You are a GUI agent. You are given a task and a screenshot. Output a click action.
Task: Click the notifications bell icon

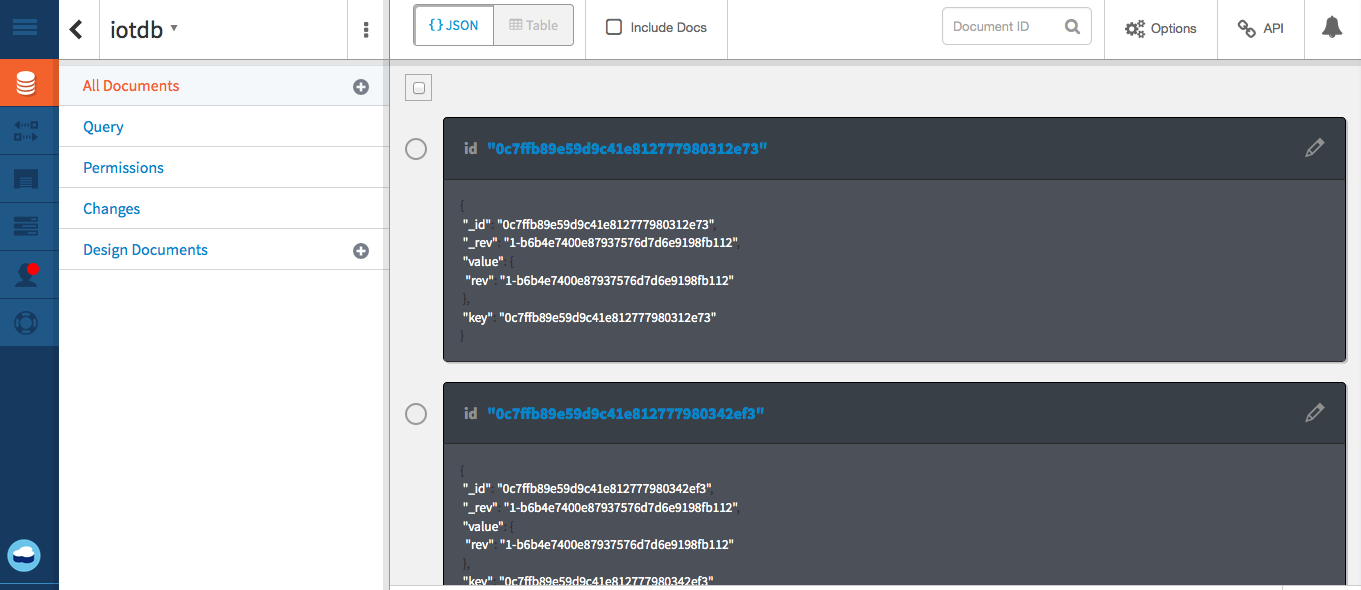[x=1331, y=28]
